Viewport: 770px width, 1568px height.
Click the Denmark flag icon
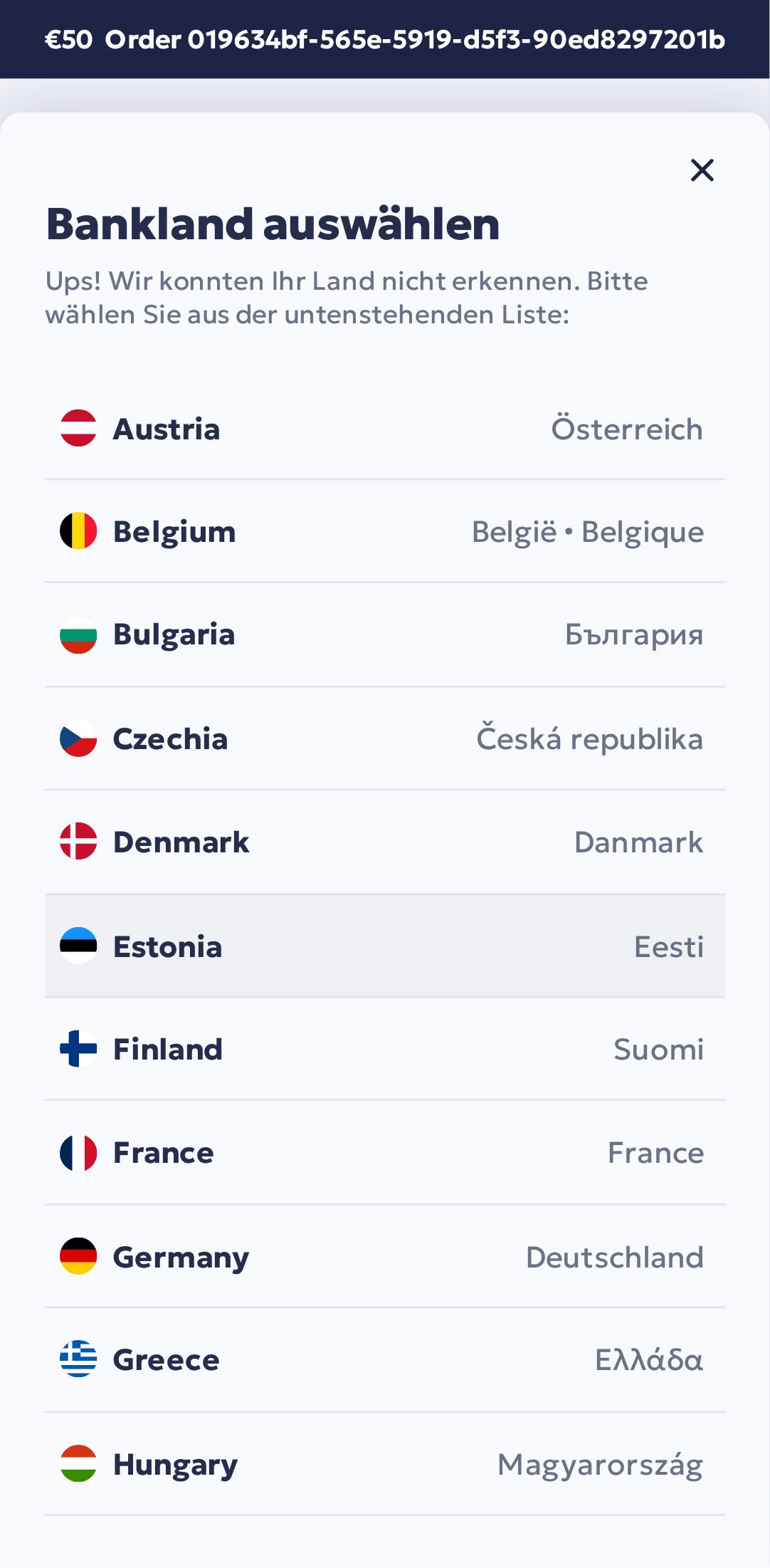coord(78,842)
